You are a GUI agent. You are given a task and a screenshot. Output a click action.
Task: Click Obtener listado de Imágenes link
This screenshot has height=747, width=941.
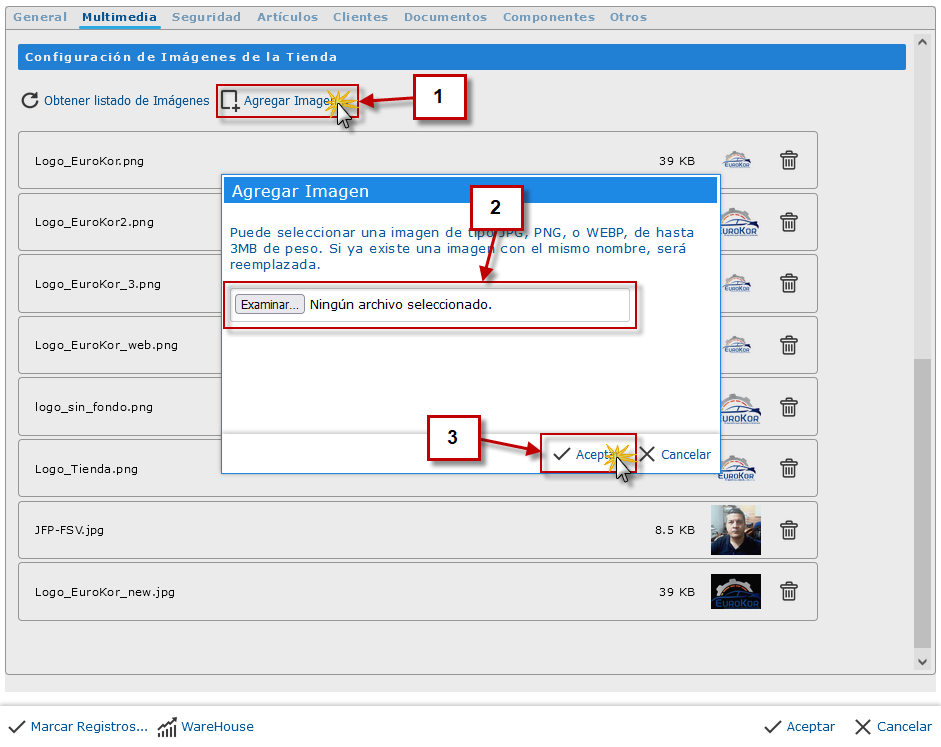point(127,100)
